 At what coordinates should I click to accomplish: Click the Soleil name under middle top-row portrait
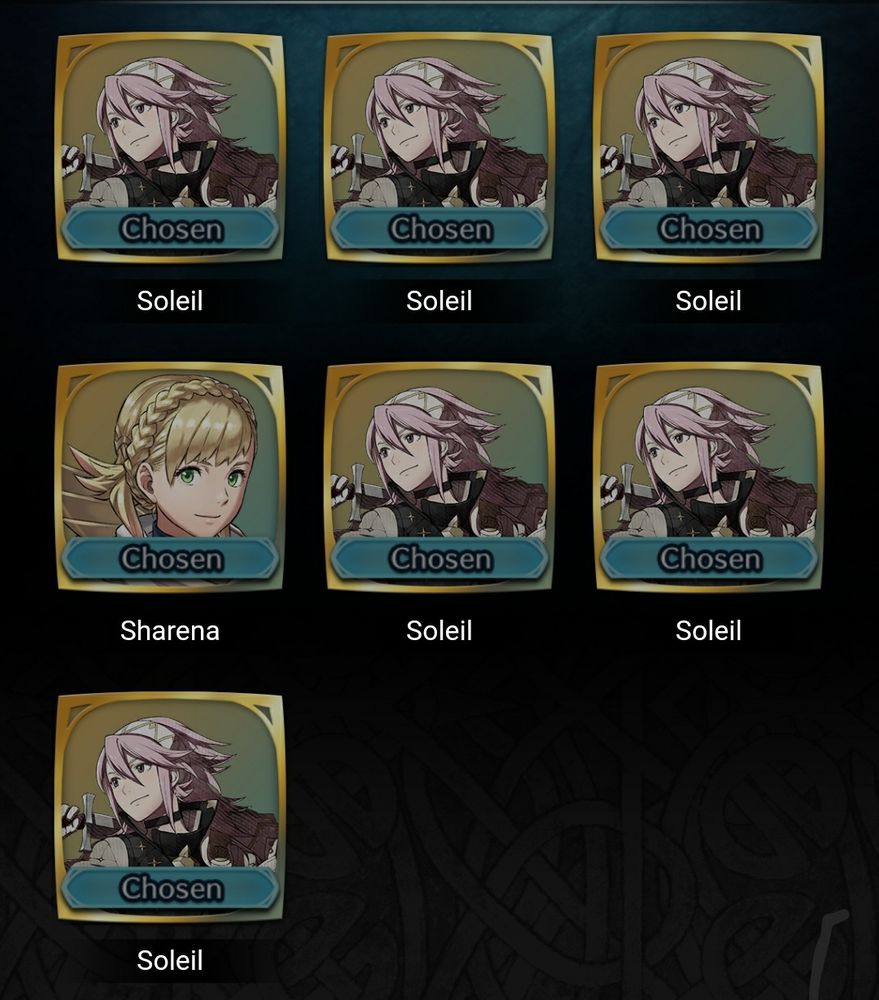[x=439, y=301]
